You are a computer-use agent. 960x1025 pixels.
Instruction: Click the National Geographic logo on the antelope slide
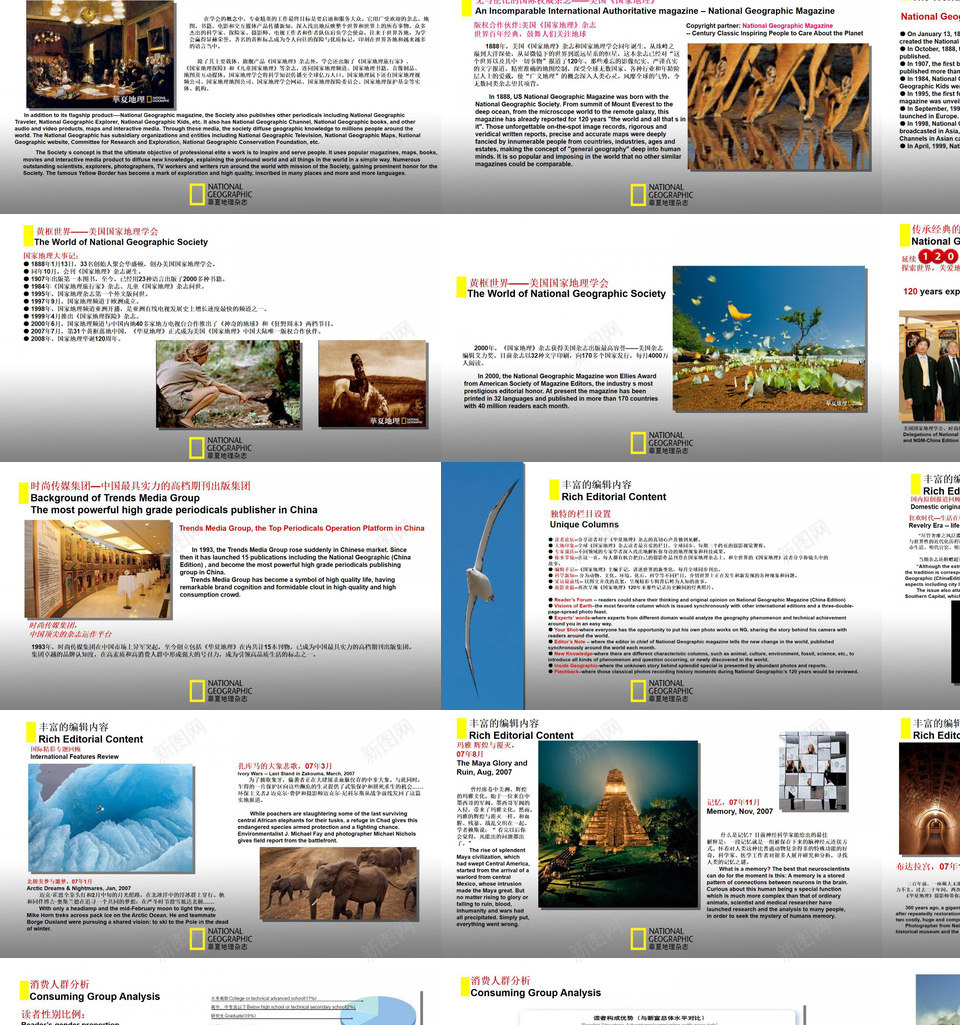[661, 195]
